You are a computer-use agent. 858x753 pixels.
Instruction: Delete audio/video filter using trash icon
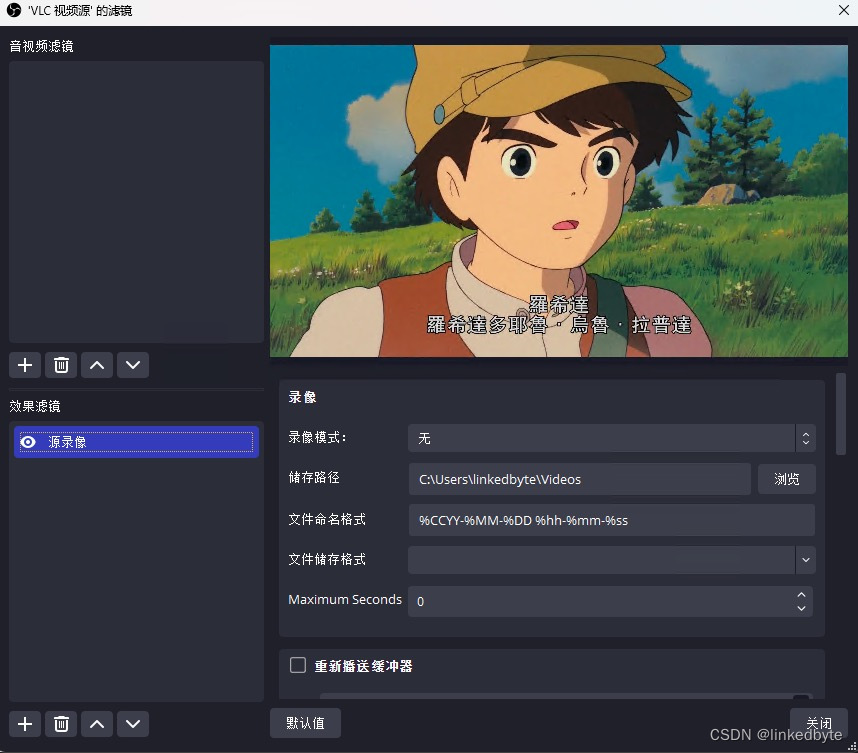(x=61, y=365)
